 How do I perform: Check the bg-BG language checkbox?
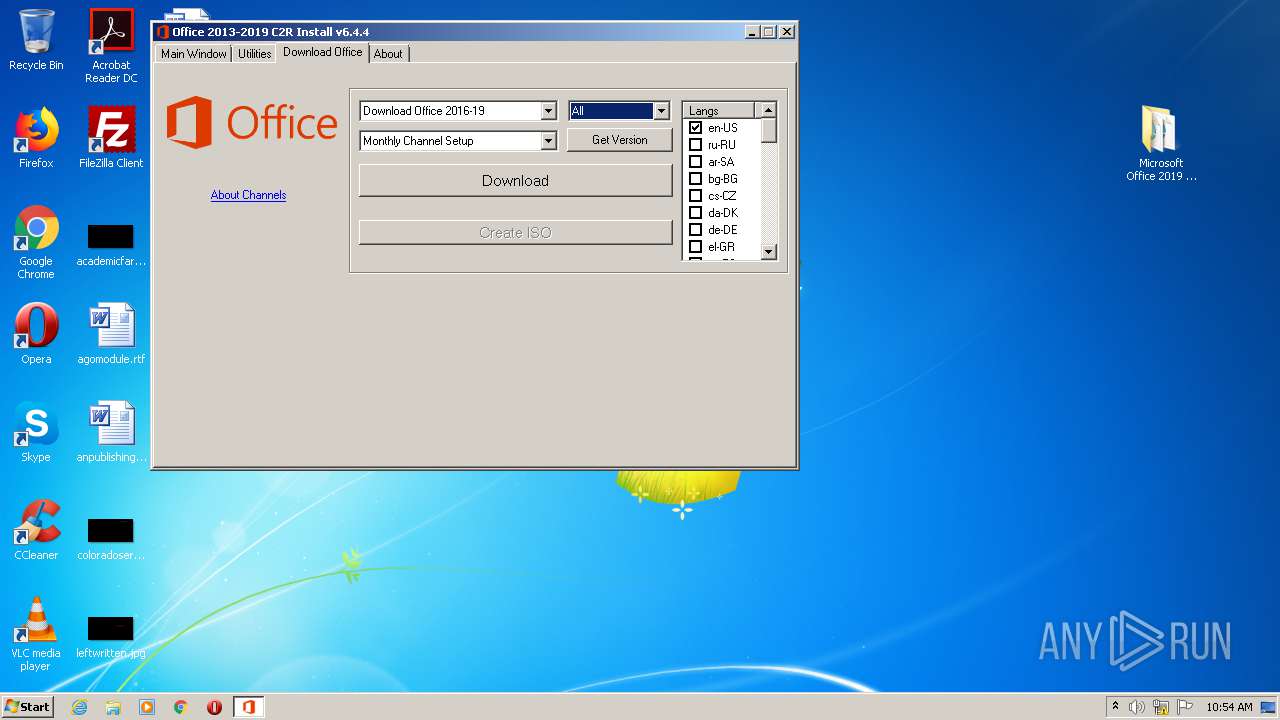(x=696, y=179)
